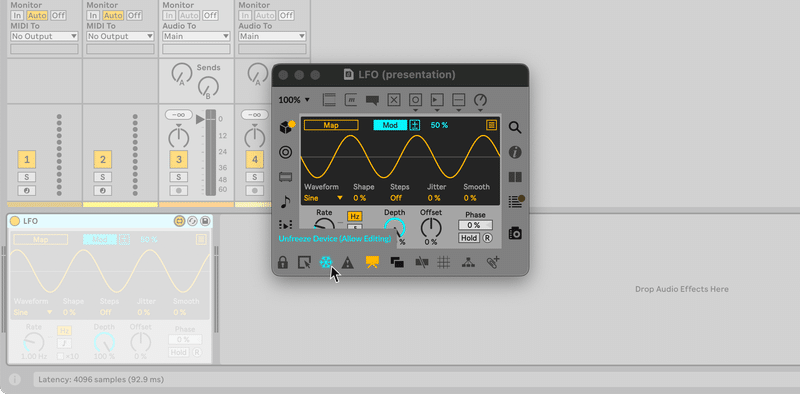Click the Map button in patcher window
Screen dimensions: 800x394
(331, 125)
